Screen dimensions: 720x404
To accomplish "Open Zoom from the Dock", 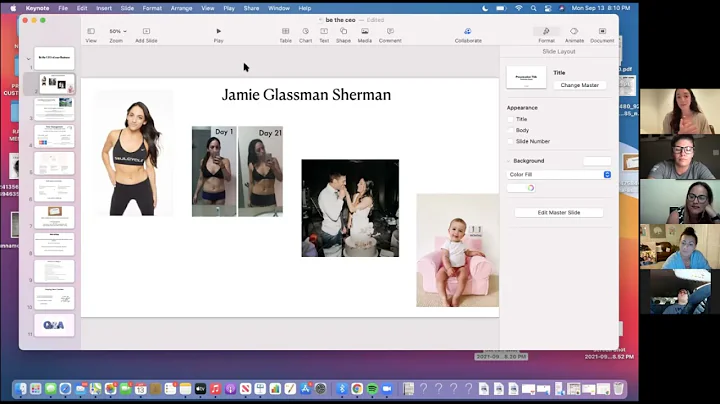I will (x=387, y=389).
